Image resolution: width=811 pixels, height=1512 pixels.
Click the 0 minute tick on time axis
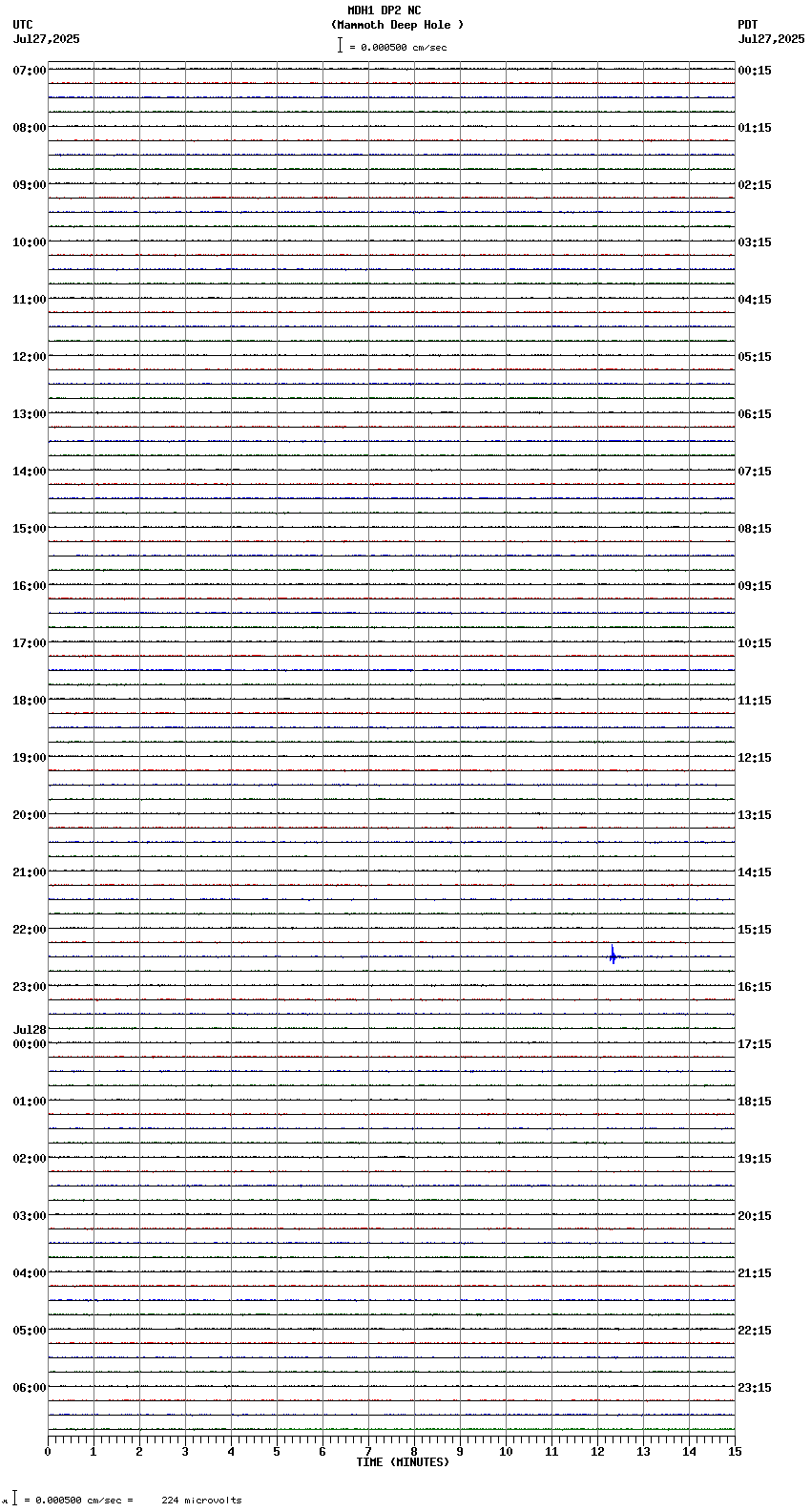(x=48, y=1452)
